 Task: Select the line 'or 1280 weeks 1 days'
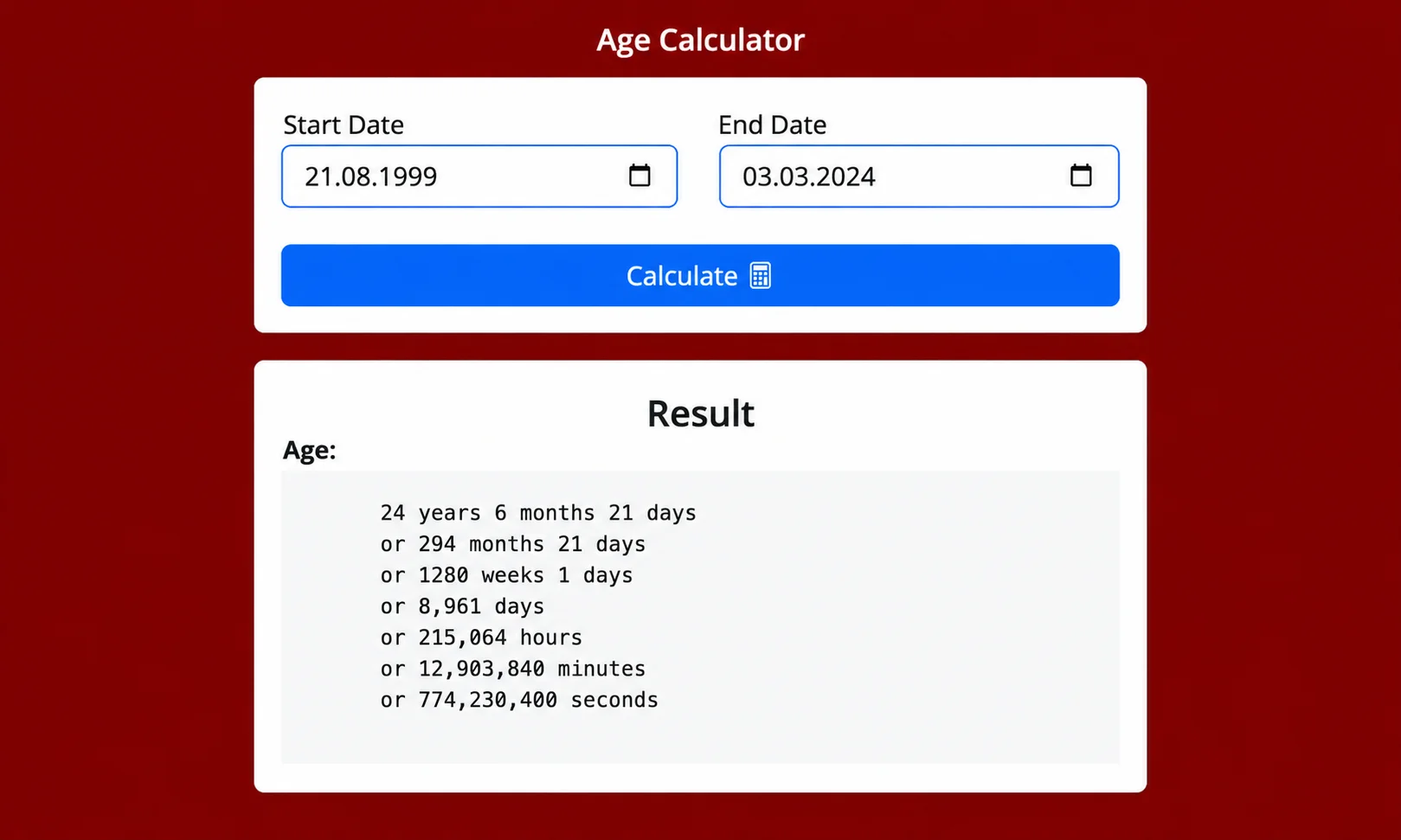506,575
